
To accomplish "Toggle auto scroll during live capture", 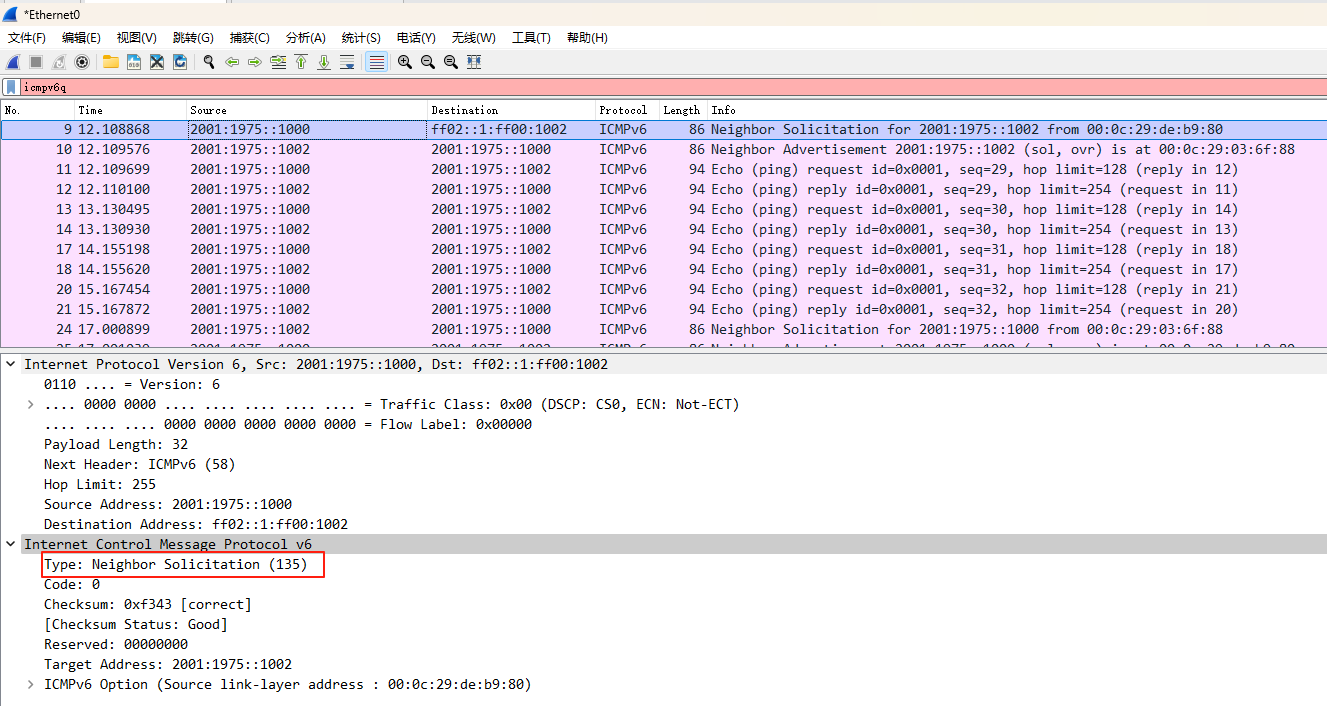I will tap(347, 62).
